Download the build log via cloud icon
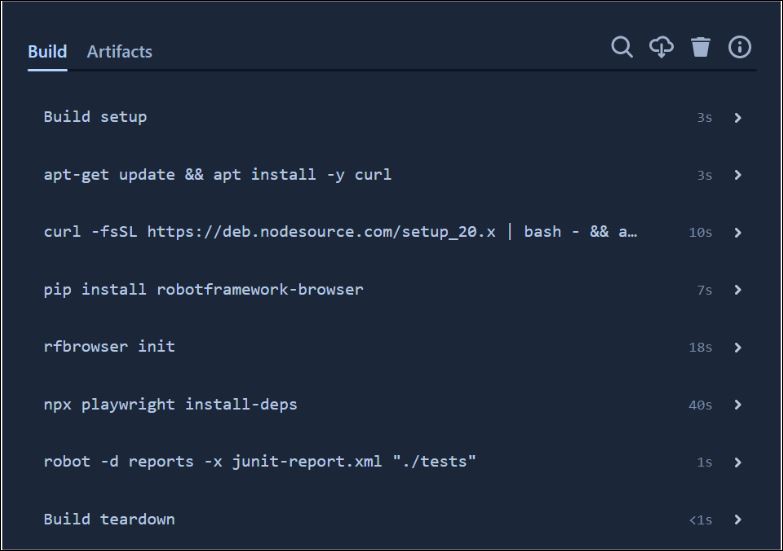The width and height of the screenshot is (783, 551). tap(661, 47)
